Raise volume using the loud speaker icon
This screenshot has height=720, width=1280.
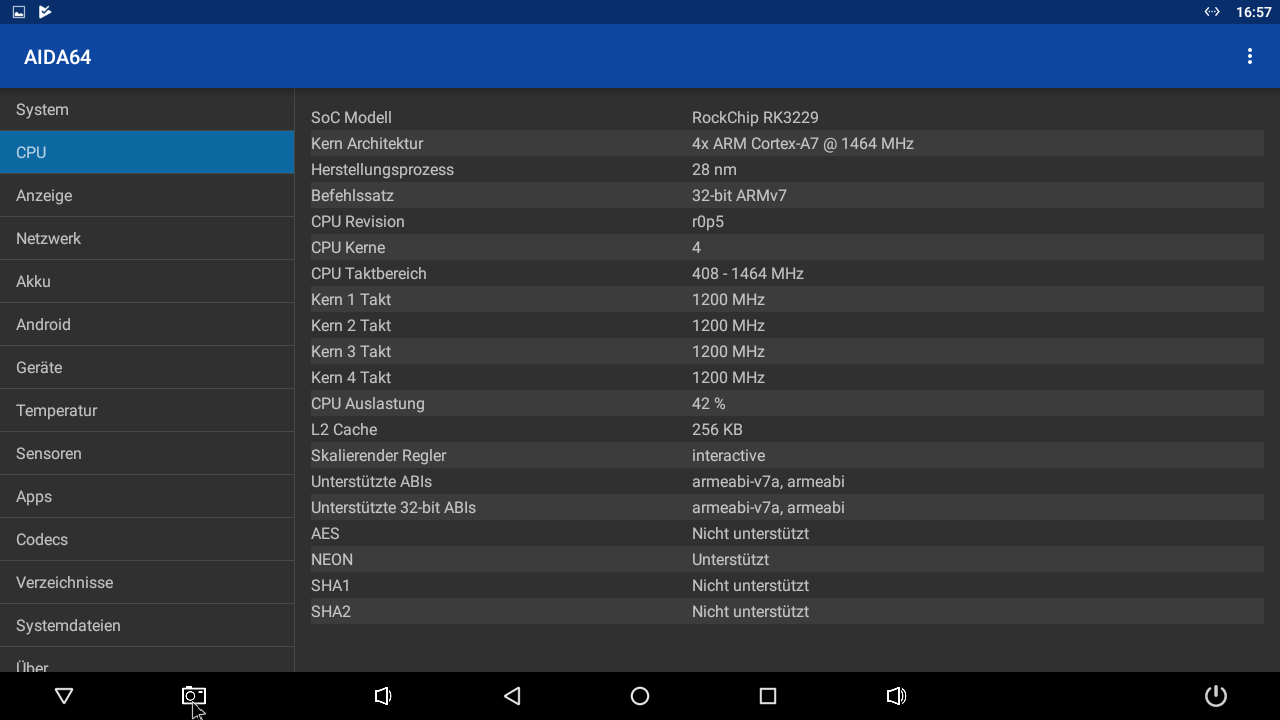point(896,696)
